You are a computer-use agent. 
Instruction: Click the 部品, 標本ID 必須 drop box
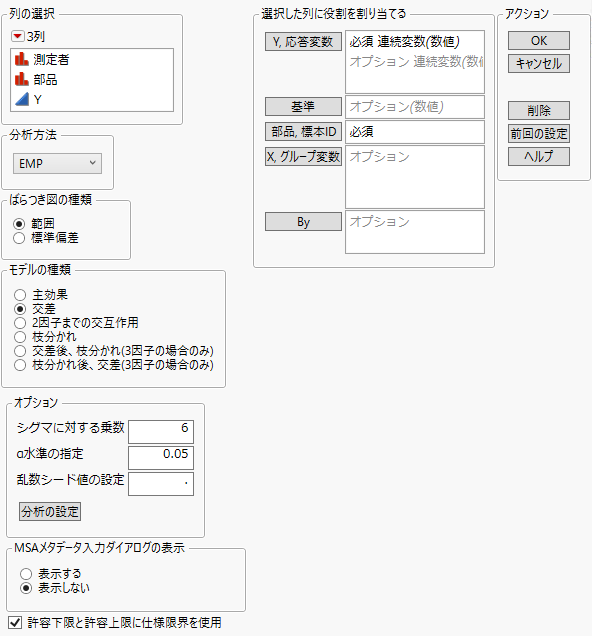tap(415, 132)
